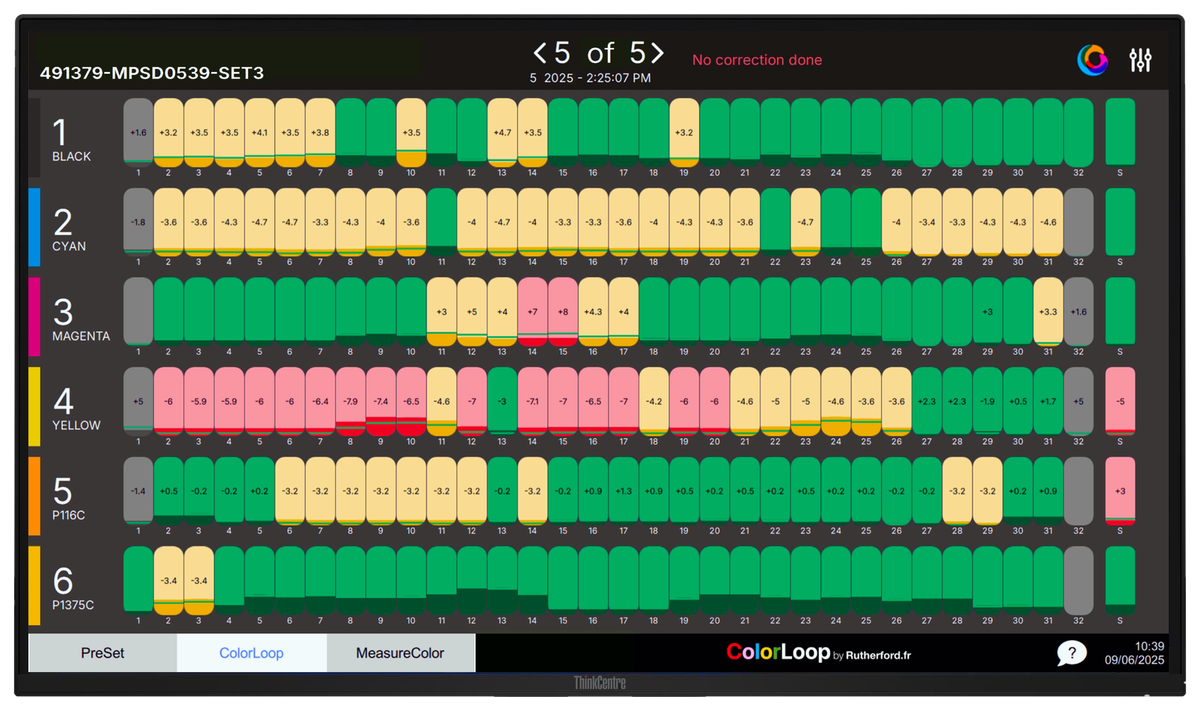Select the 2 CYAN ink unit label
Screen dimensions: 1200x711
[x=70, y=229]
